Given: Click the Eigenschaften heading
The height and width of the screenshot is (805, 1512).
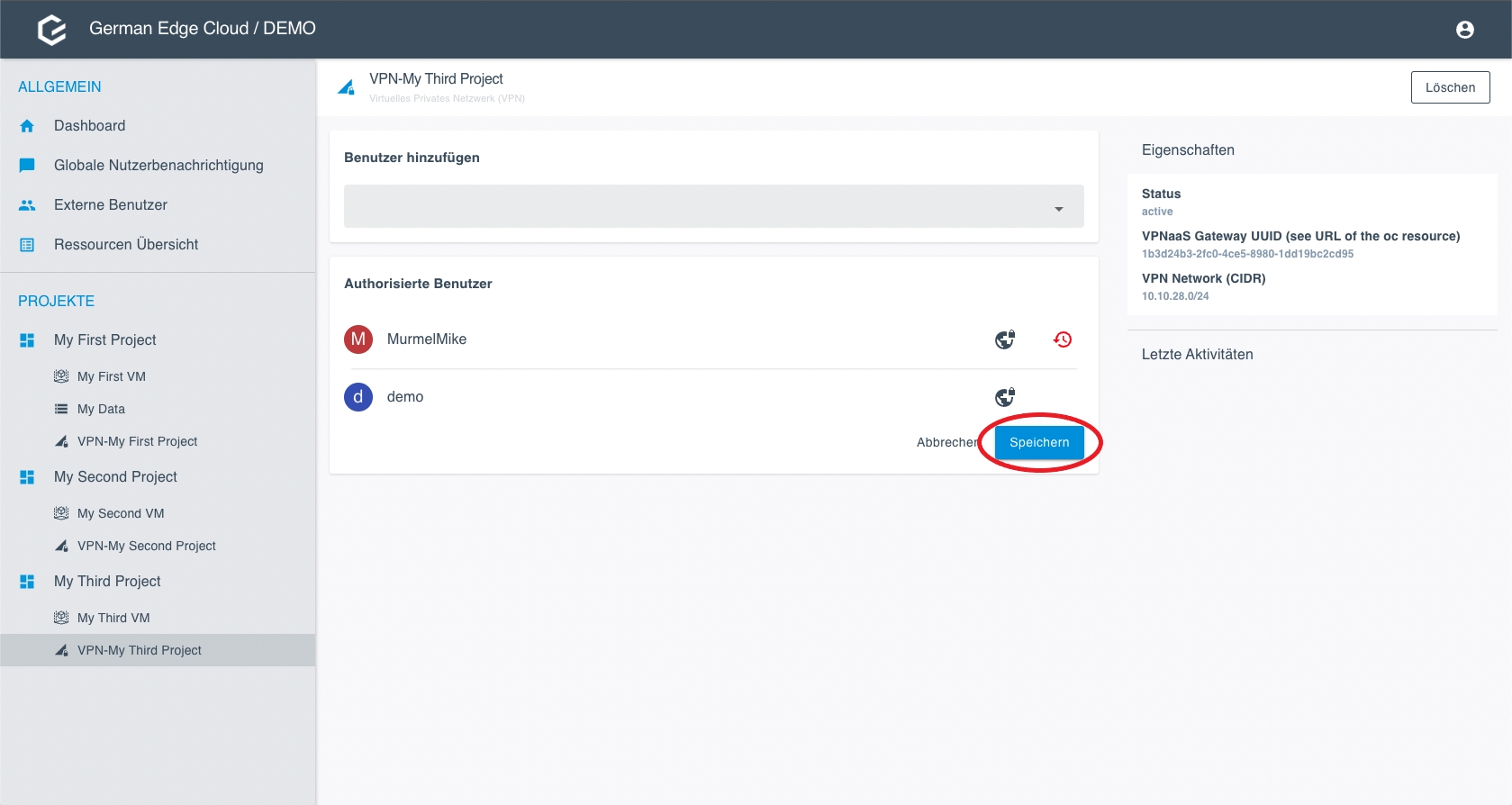Looking at the screenshot, I should [x=1188, y=150].
